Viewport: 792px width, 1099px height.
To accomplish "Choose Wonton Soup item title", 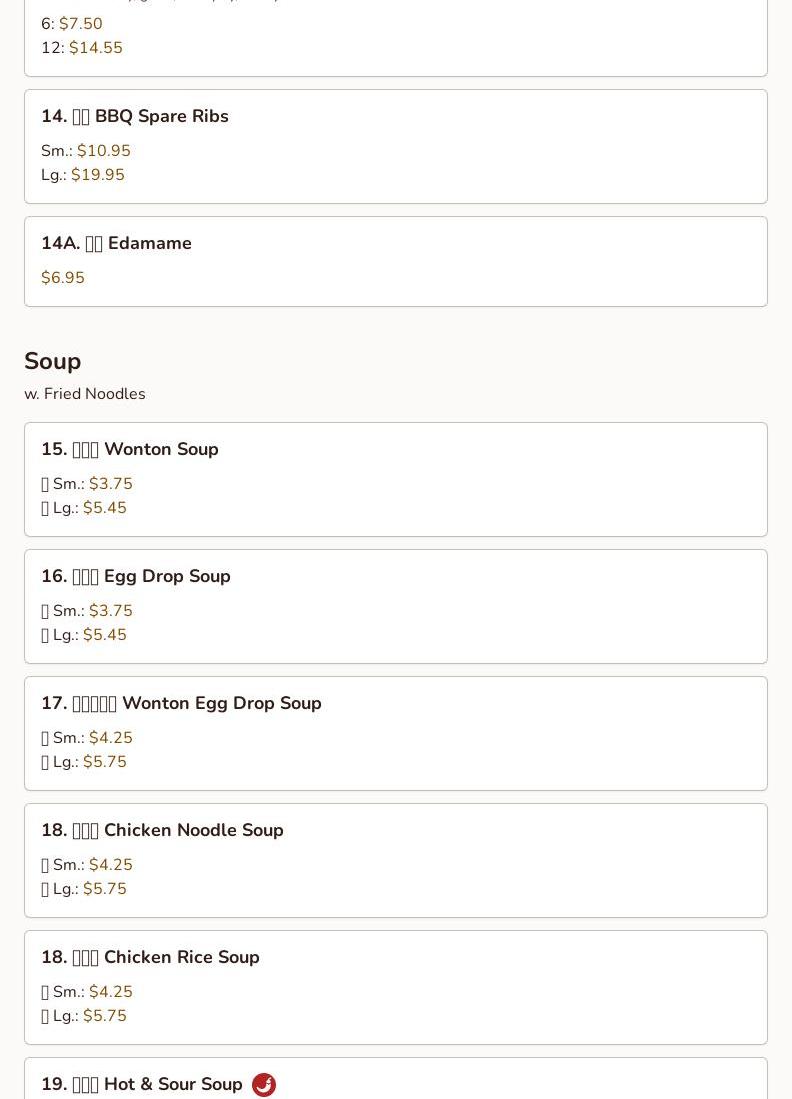I will [130, 449].
